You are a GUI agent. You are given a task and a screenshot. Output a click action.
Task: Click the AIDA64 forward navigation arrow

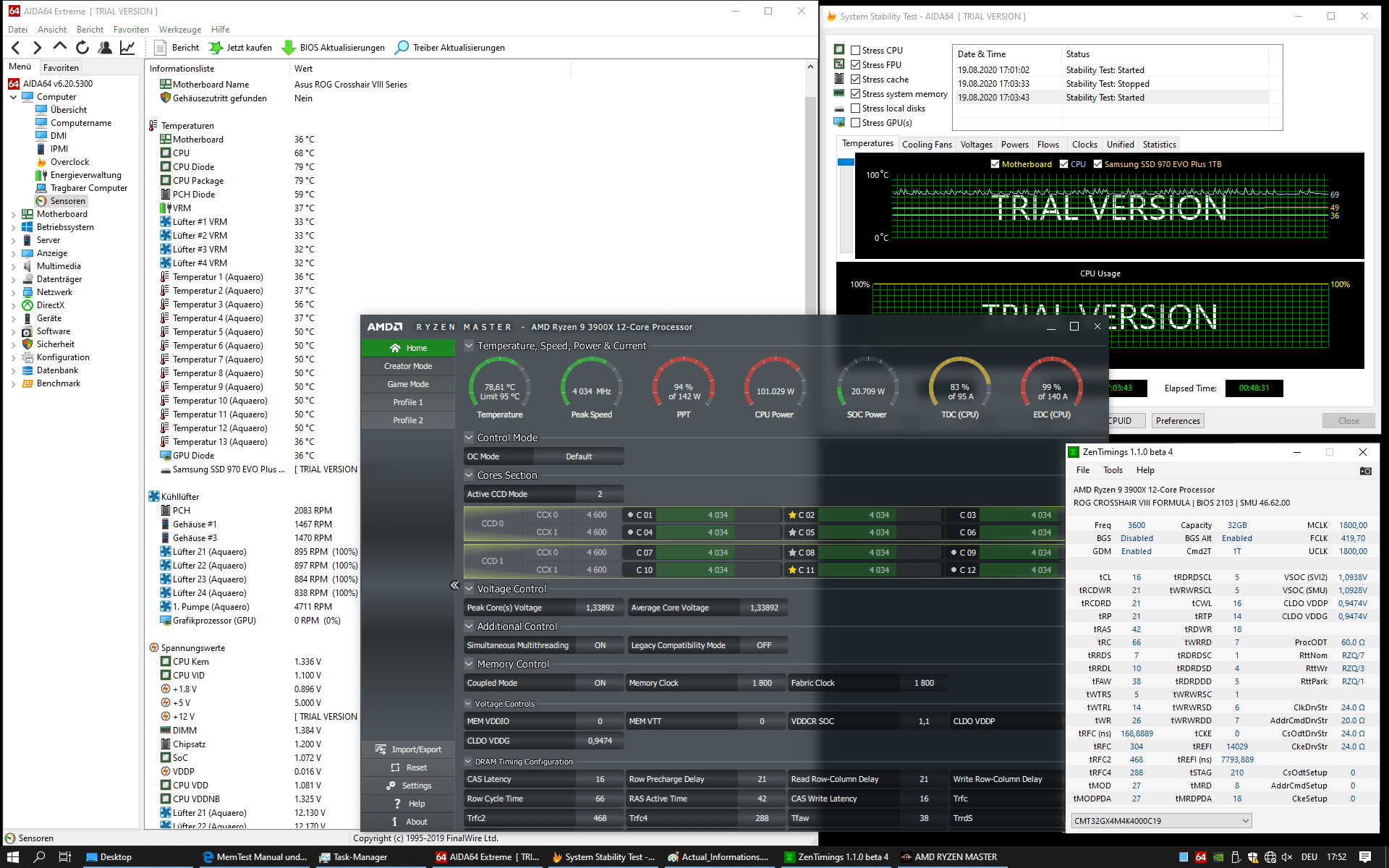point(38,48)
